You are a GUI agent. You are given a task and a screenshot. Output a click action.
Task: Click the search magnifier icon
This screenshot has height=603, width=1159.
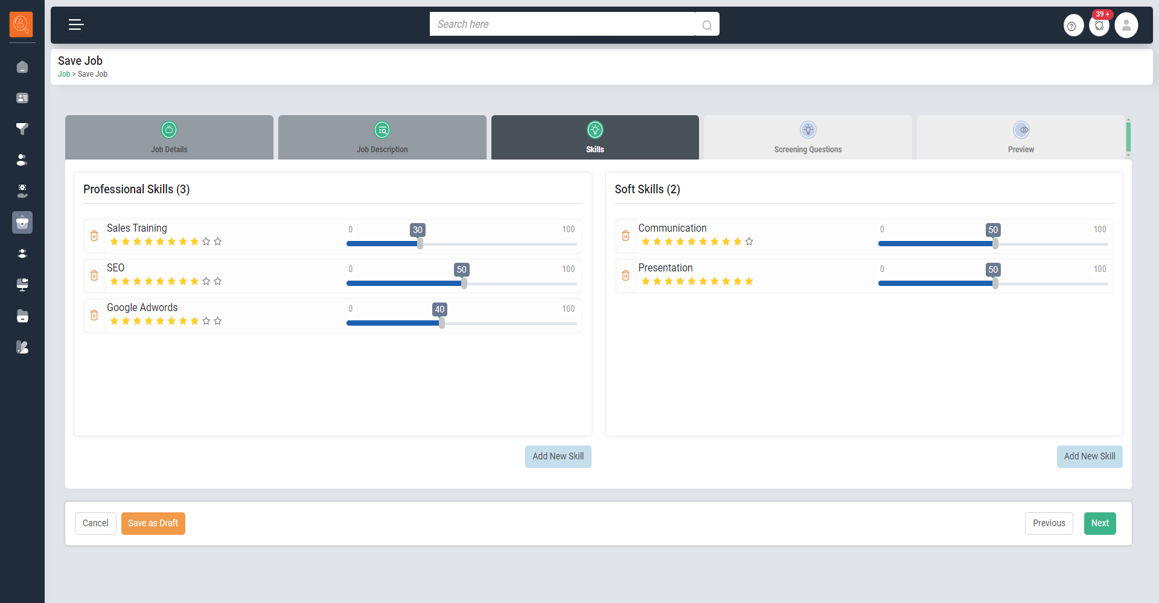pyautogui.click(x=707, y=25)
